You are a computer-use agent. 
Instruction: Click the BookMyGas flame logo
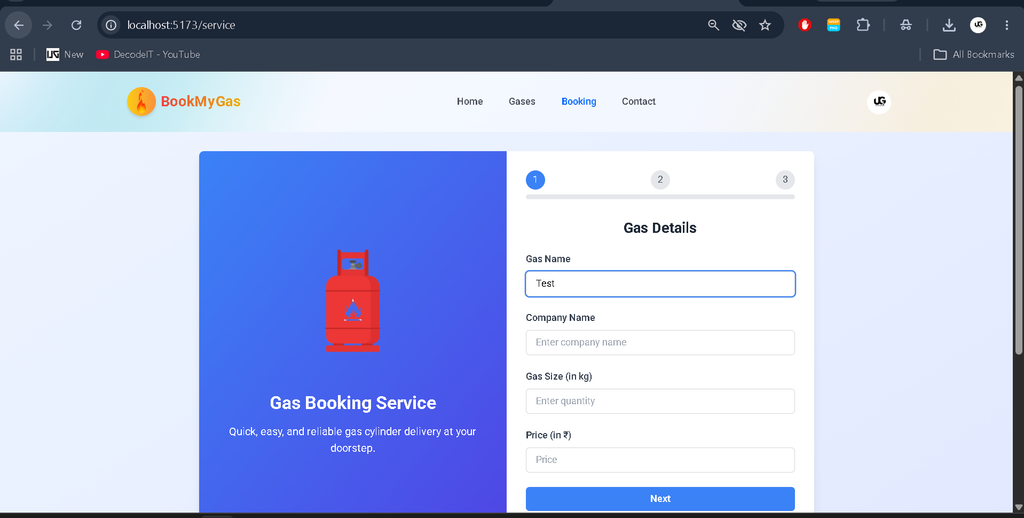tap(141, 102)
